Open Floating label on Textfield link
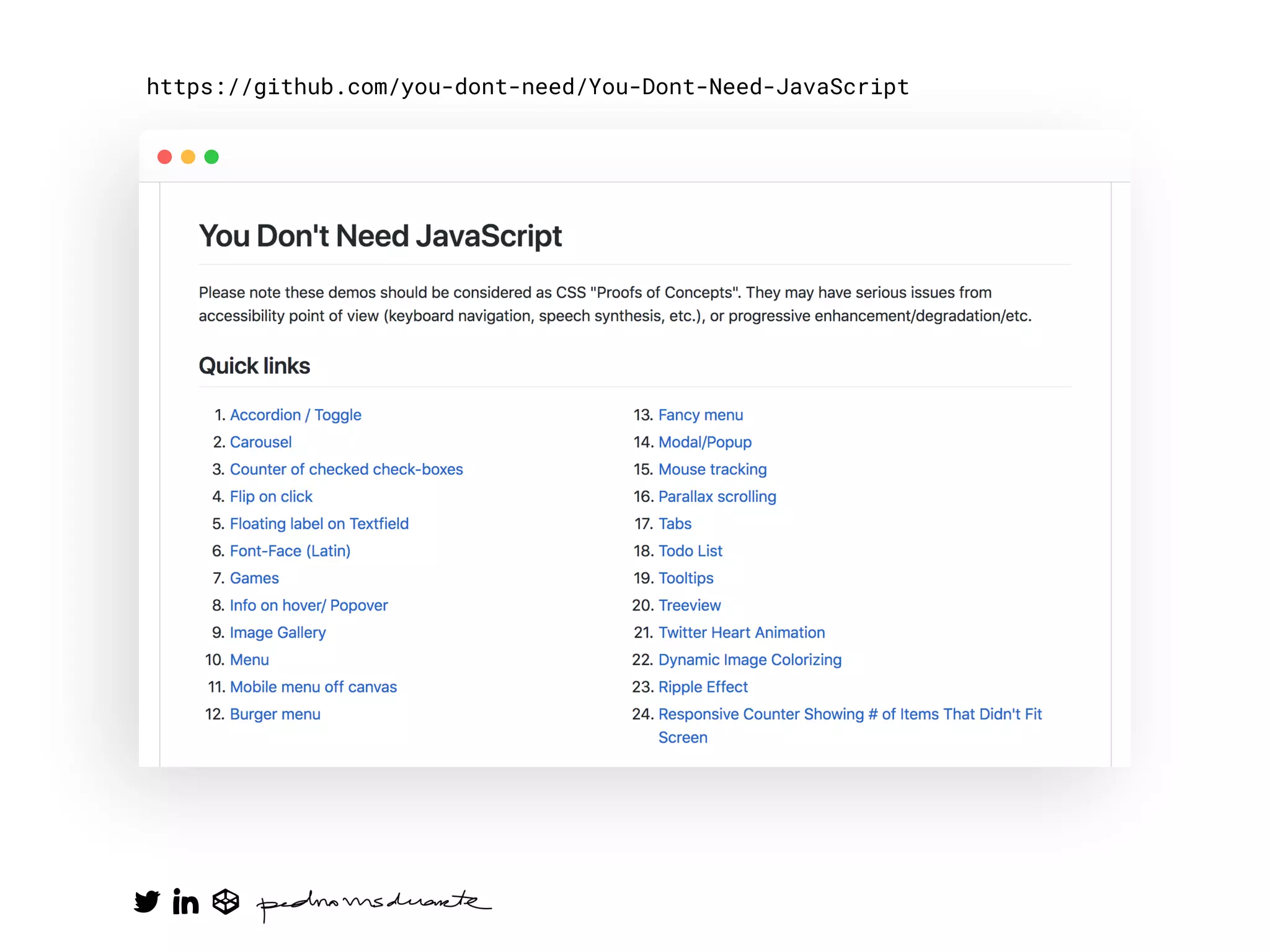Viewport: 1270px width, 952px height. [x=319, y=524]
